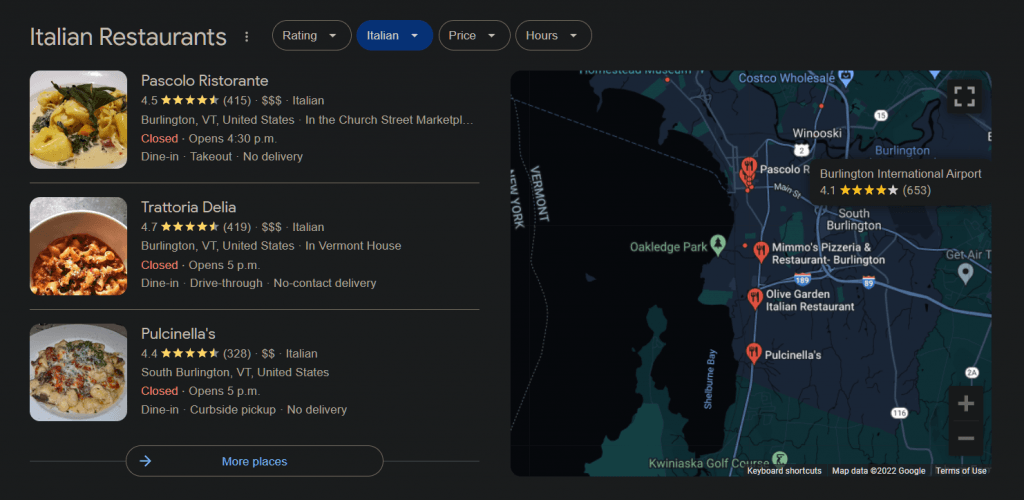Click 'South Burlington, VT, United States' address
This screenshot has height=500, width=1024.
235,373
